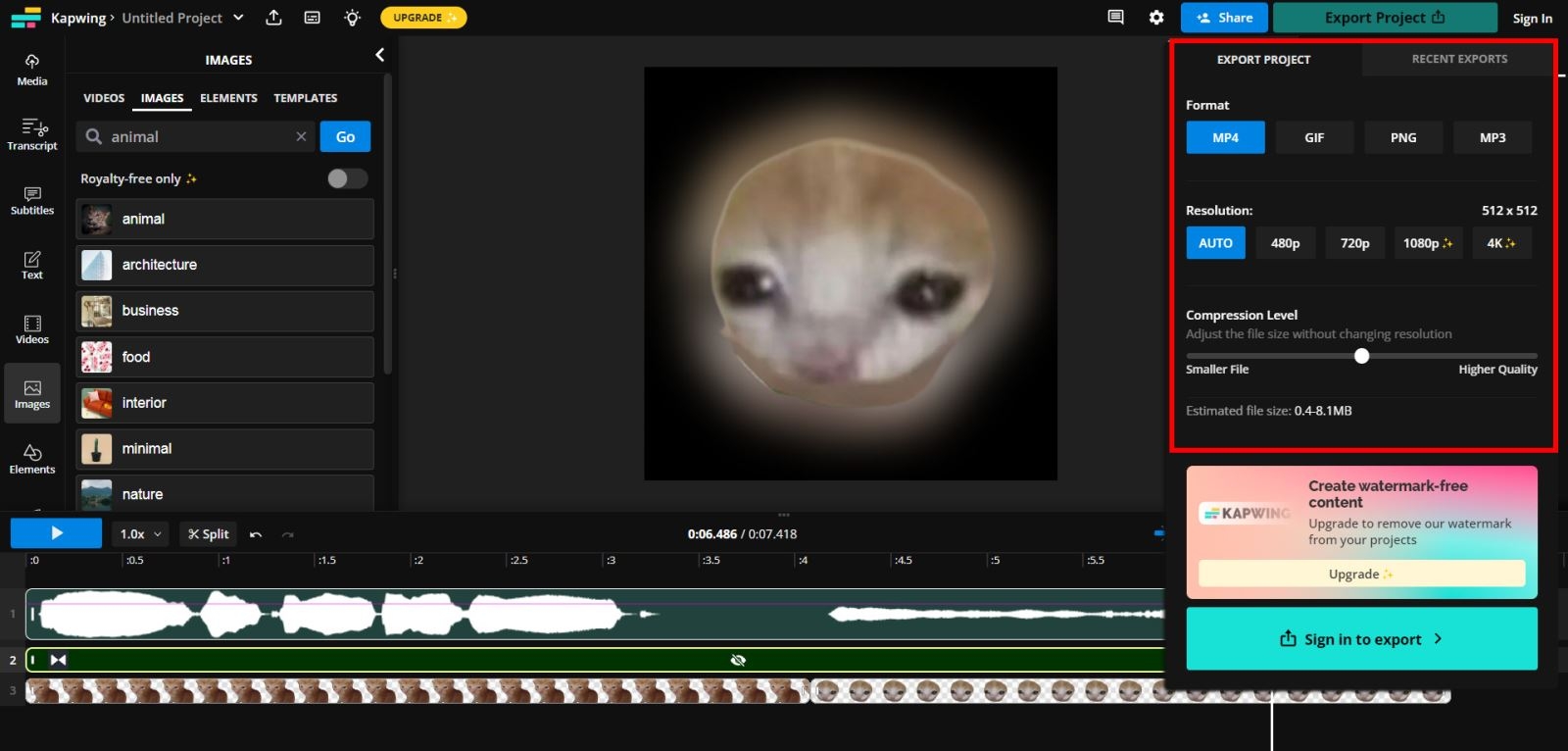Click the subtitles card icon in top bar
The height and width of the screenshot is (751, 1568).
(x=313, y=18)
